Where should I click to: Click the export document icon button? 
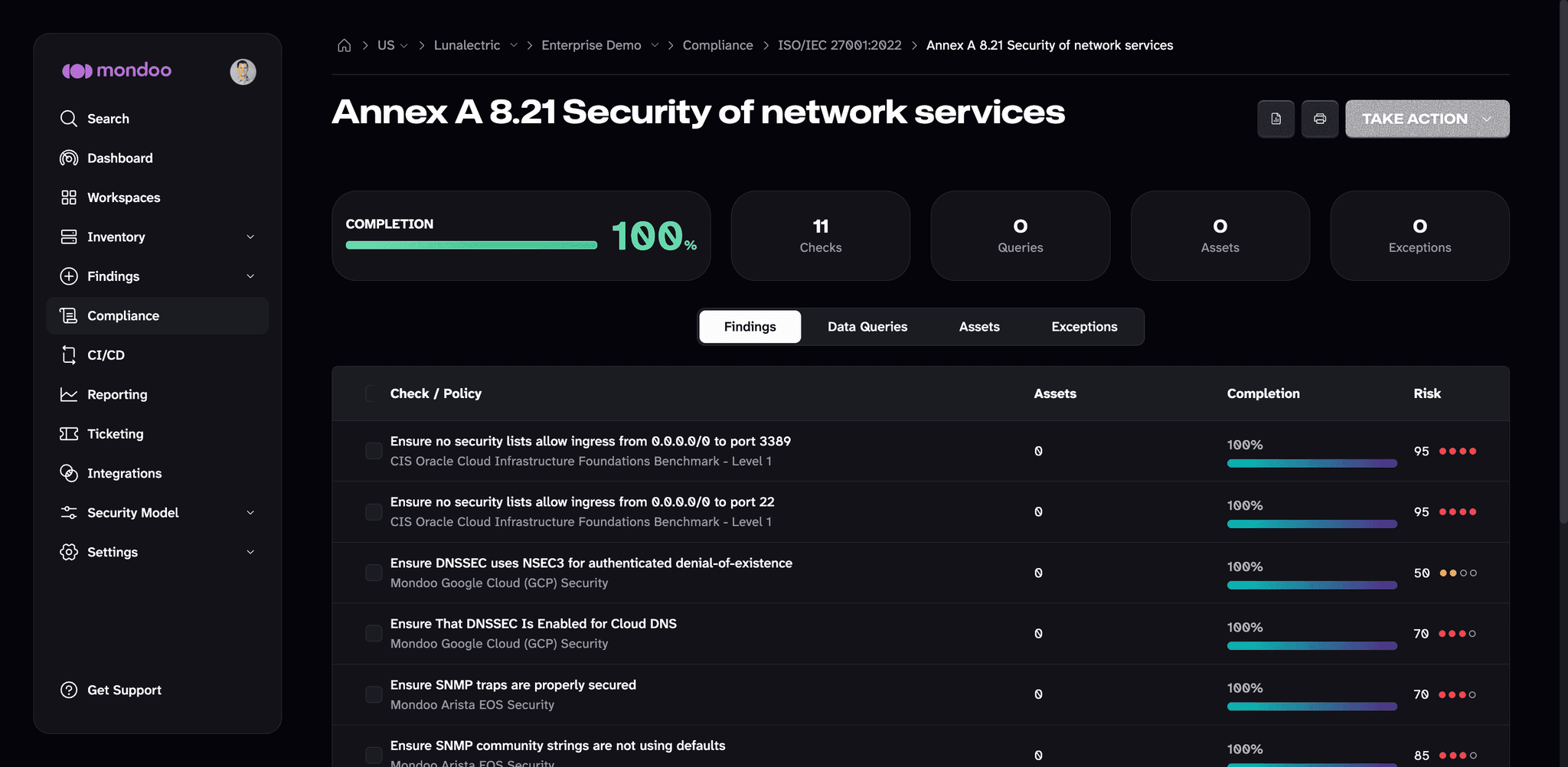click(x=1276, y=119)
